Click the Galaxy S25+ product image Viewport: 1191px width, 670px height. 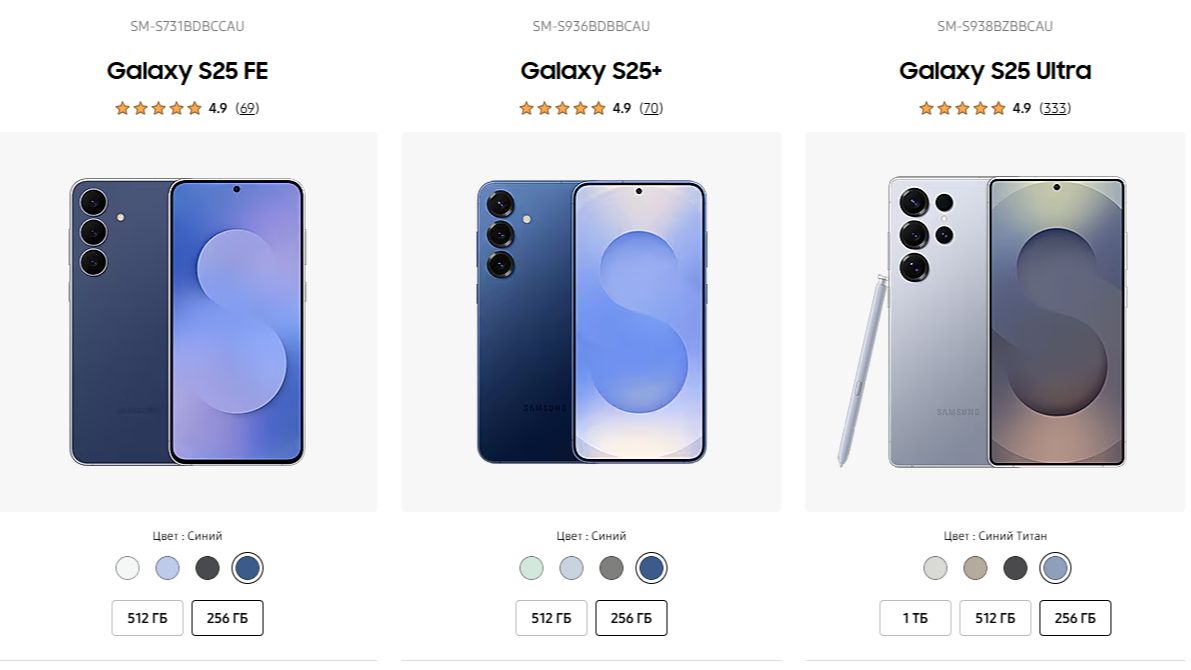point(591,322)
